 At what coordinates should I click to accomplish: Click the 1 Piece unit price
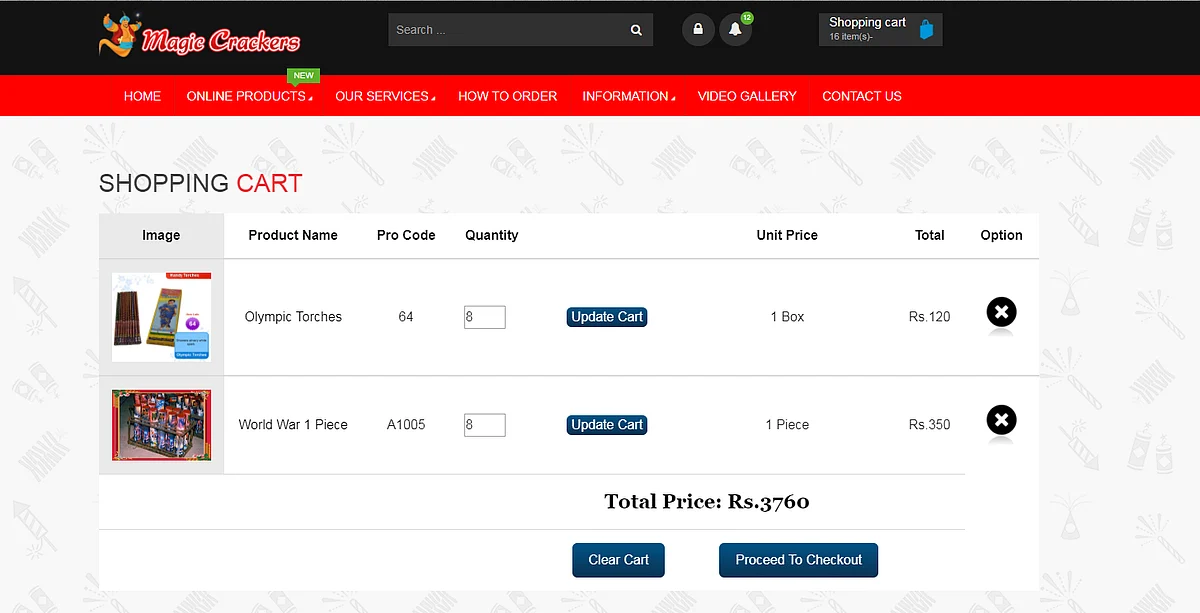coord(787,425)
